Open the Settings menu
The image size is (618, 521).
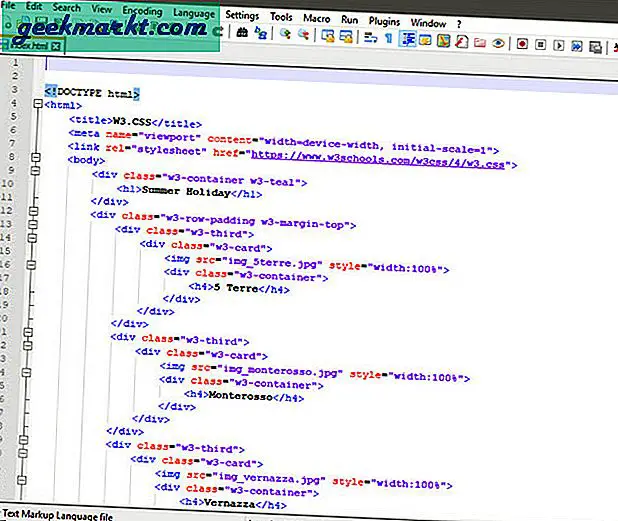pos(242,15)
